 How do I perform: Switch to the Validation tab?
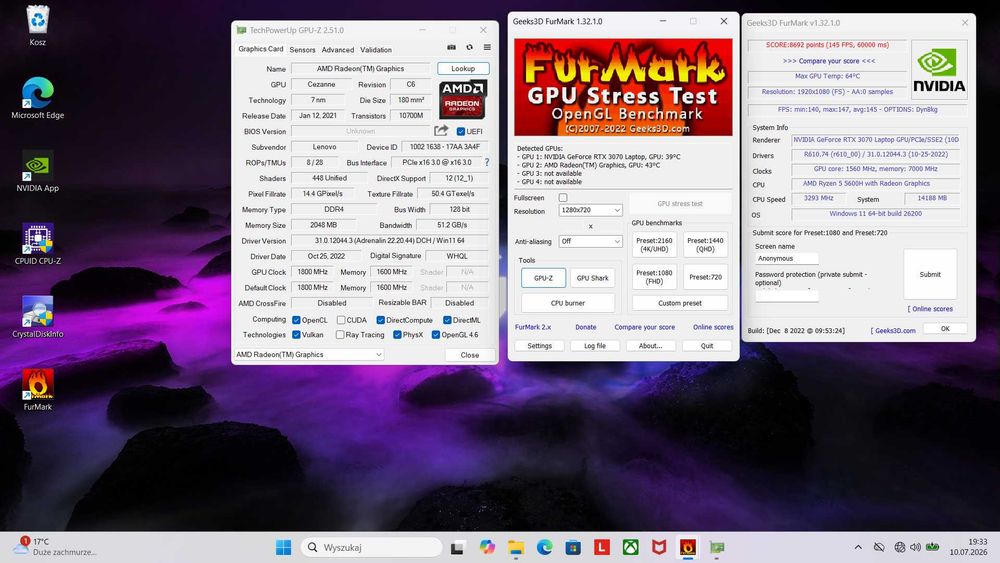[x=376, y=50]
